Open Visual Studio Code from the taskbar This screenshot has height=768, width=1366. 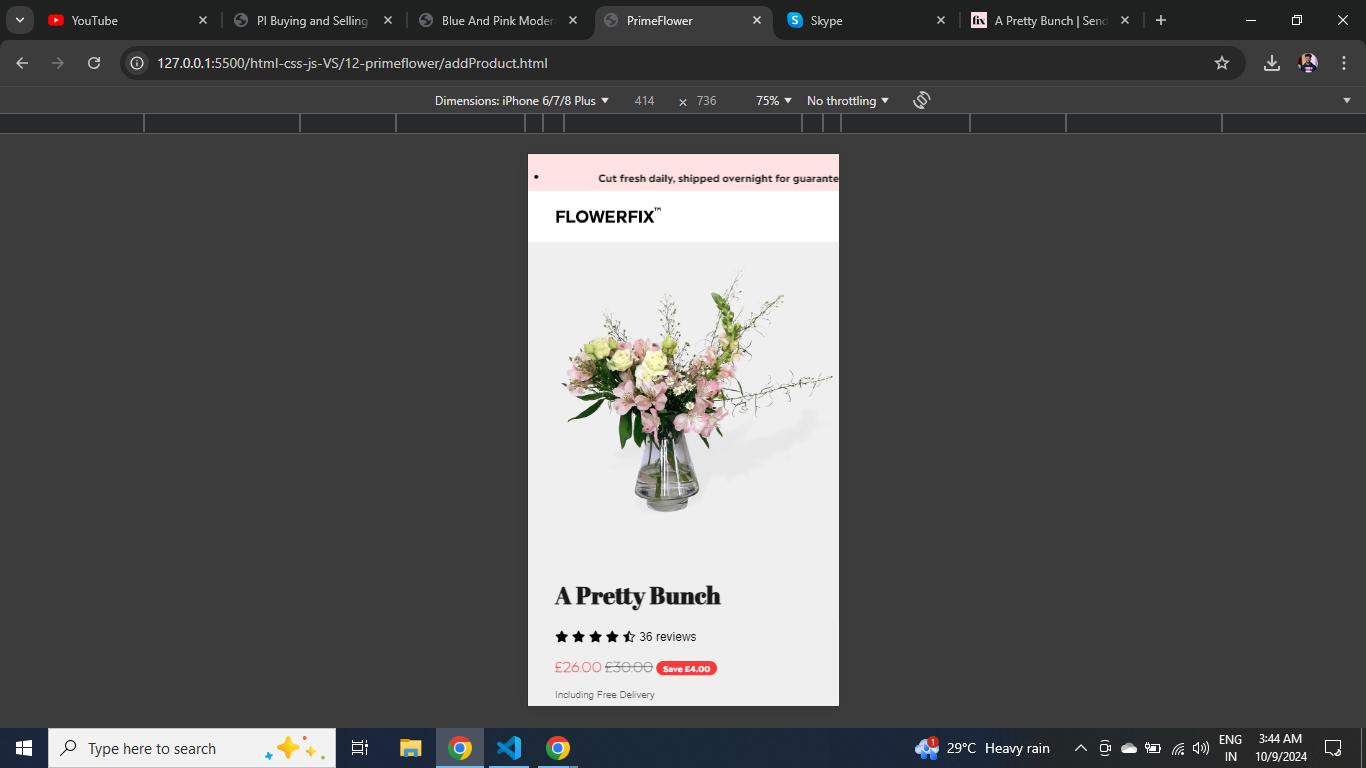[x=509, y=748]
